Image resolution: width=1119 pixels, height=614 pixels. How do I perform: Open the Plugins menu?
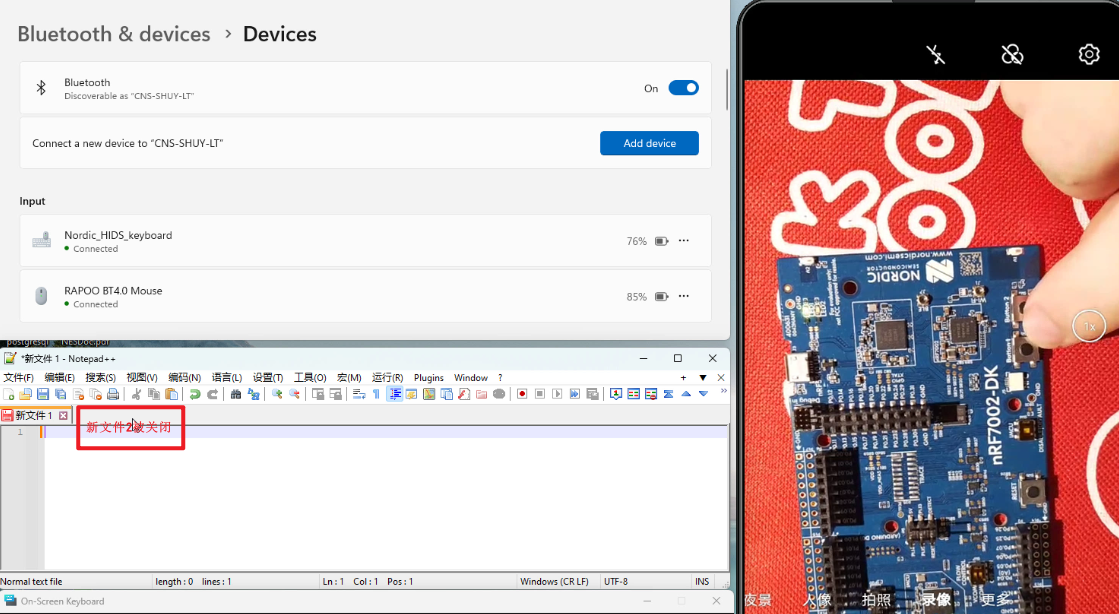429,378
